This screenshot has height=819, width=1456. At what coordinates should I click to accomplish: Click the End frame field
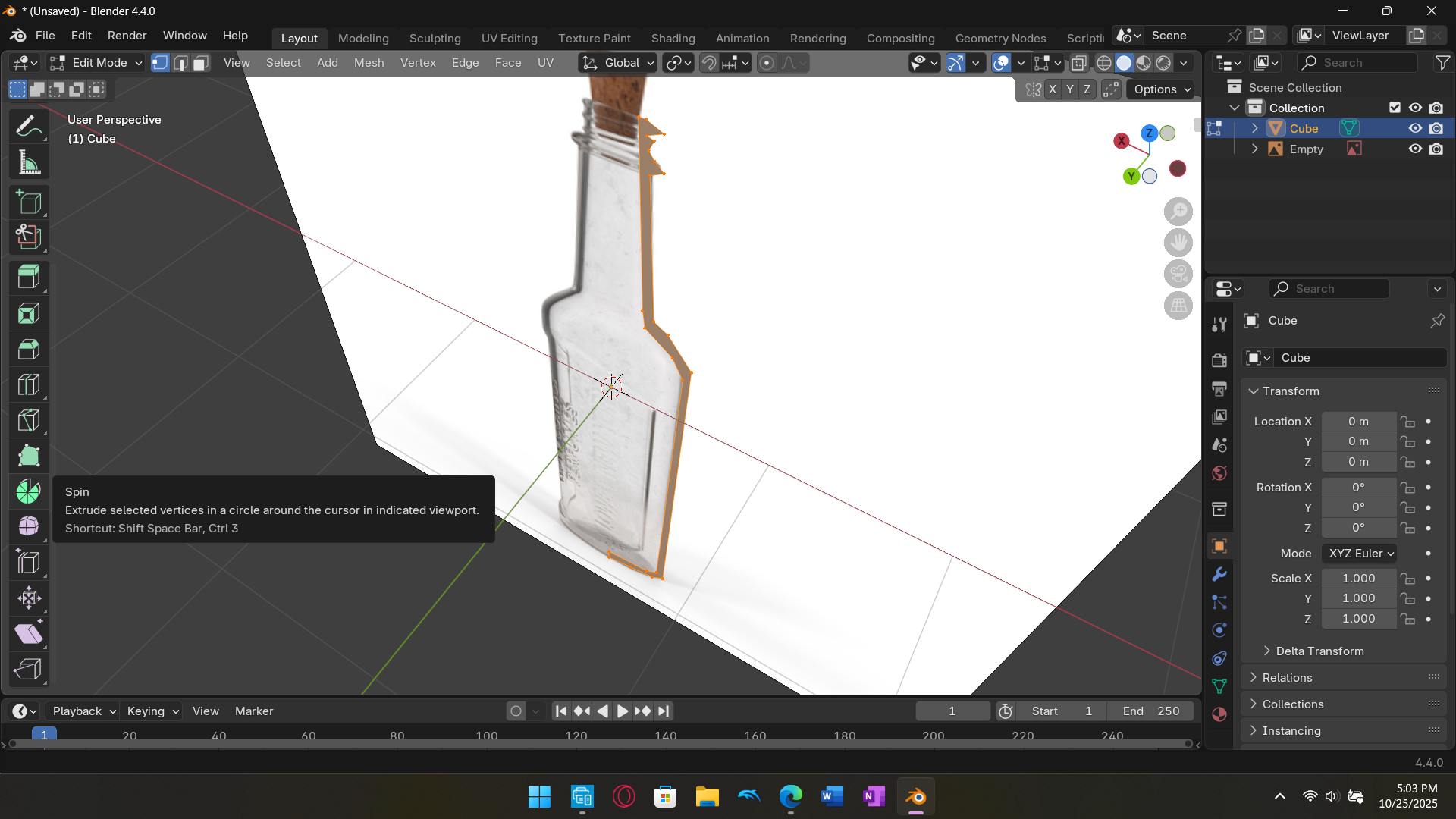click(x=1150, y=711)
